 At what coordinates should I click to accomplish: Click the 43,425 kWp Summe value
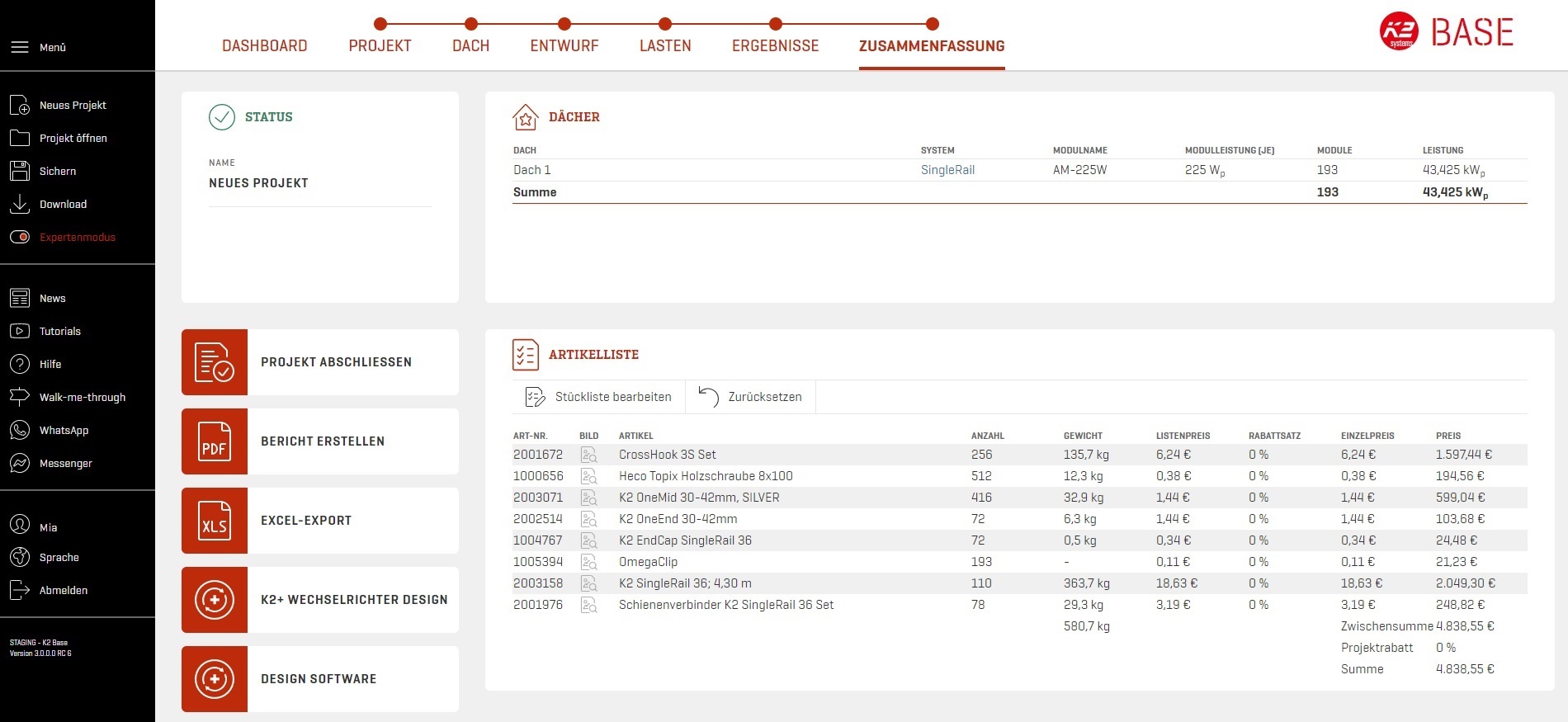click(x=1456, y=192)
